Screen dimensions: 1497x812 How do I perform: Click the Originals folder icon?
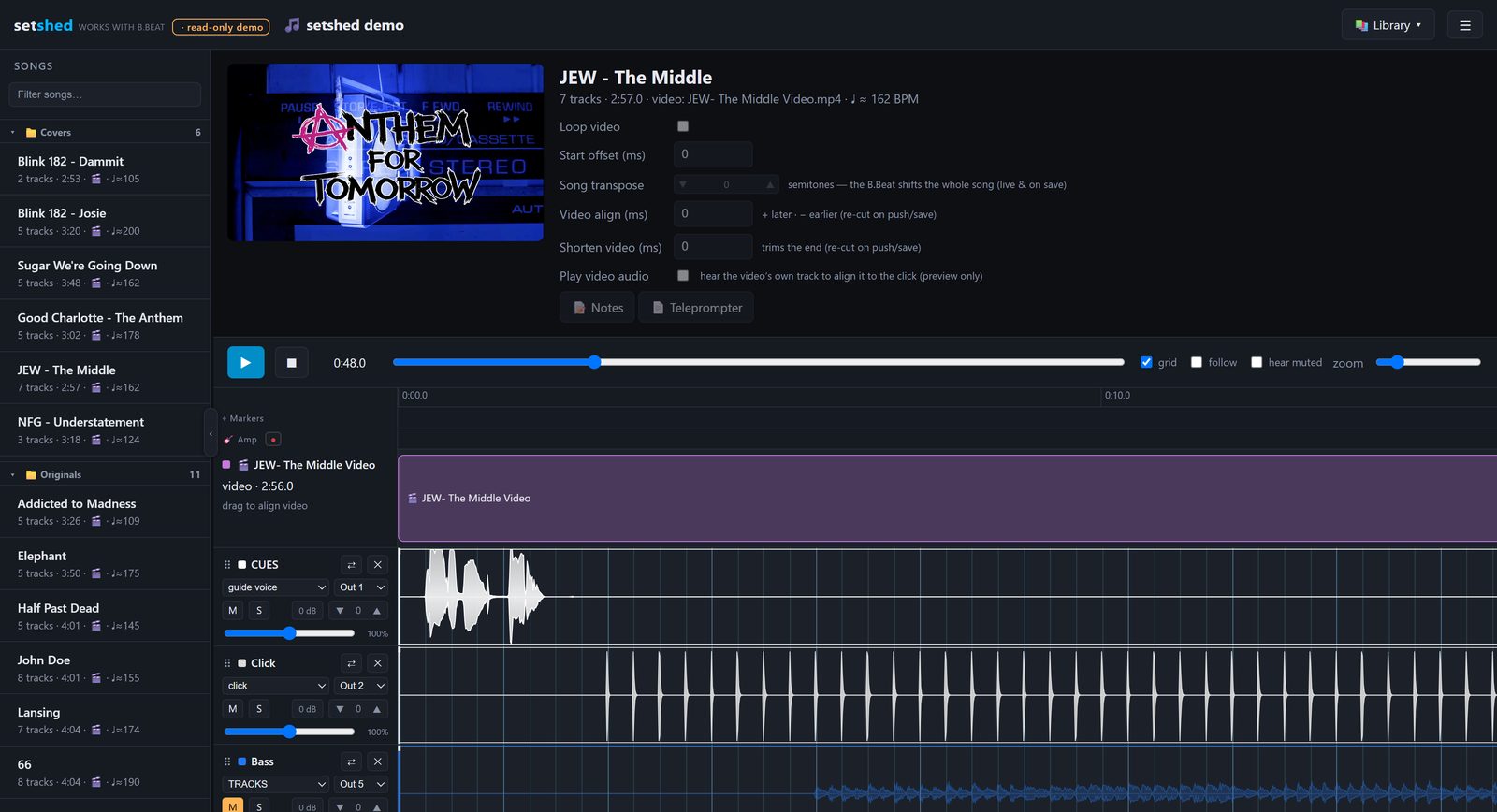point(31,475)
